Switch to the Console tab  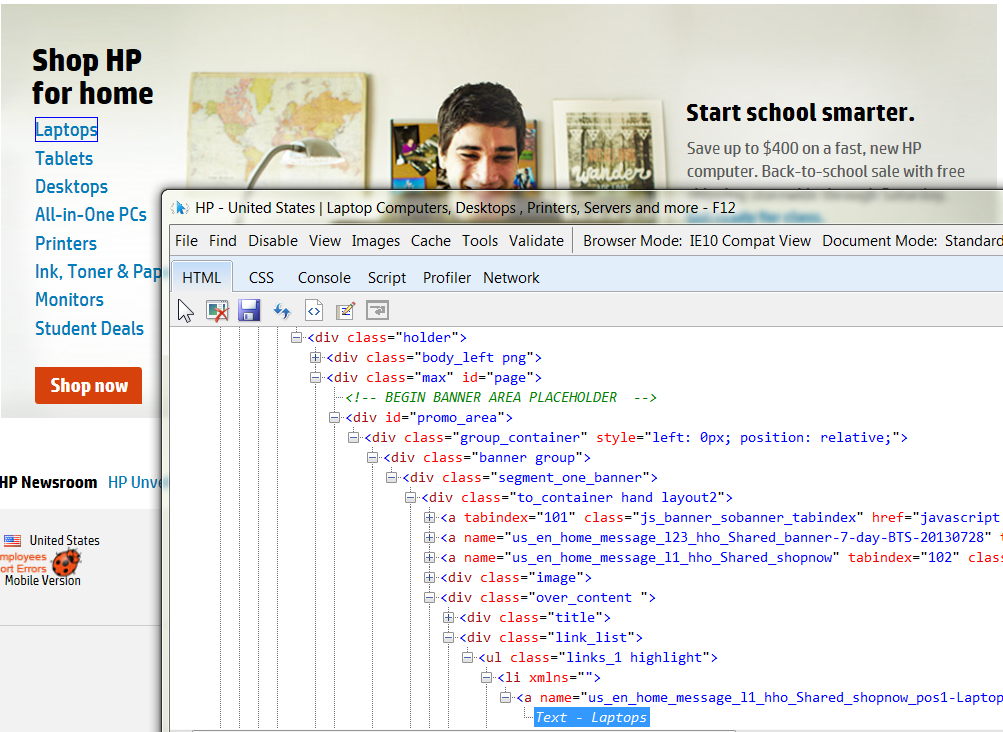point(324,278)
